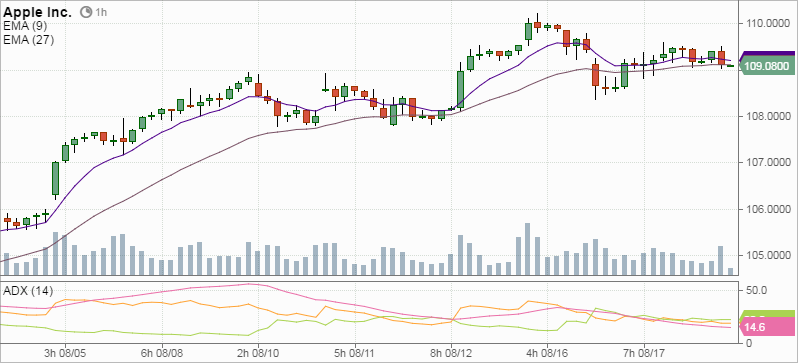Select the 1h interval label

click(x=101, y=13)
